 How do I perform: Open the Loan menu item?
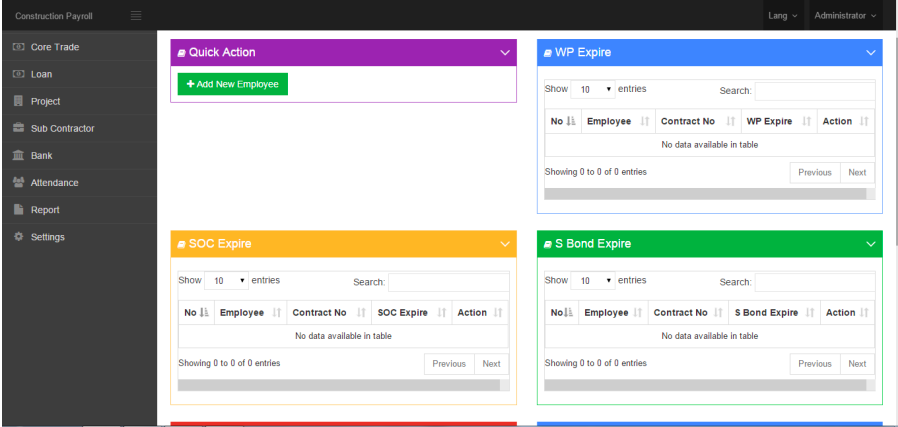click(x=41, y=74)
